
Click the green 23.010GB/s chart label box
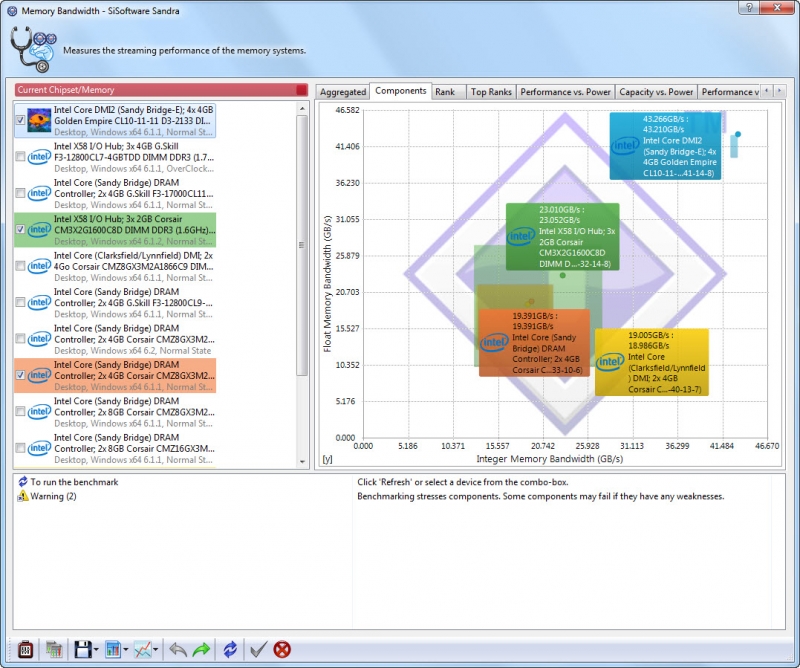pyautogui.click(x=563, y=236)
